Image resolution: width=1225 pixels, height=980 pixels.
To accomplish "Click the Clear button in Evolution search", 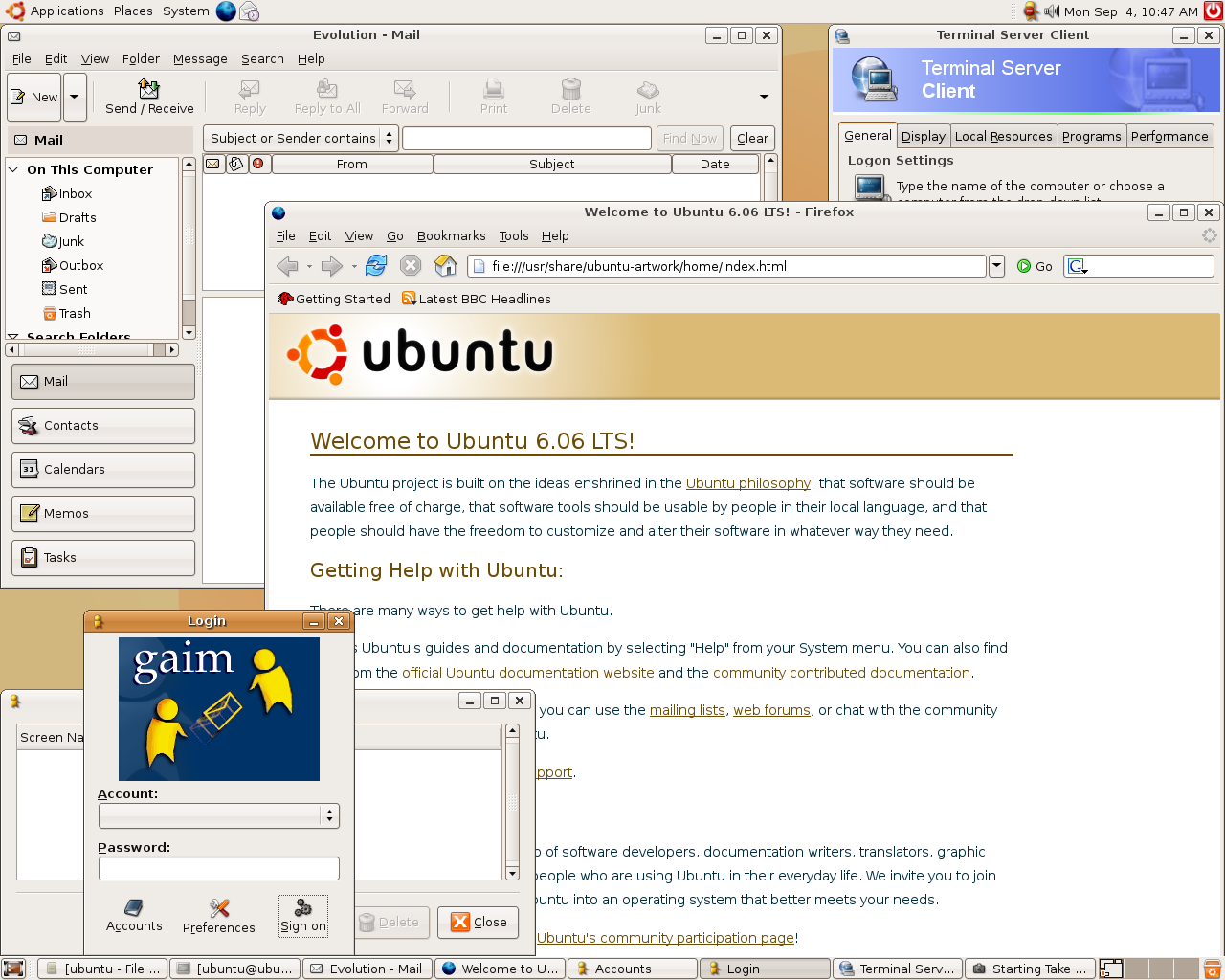I will [752, 138].
